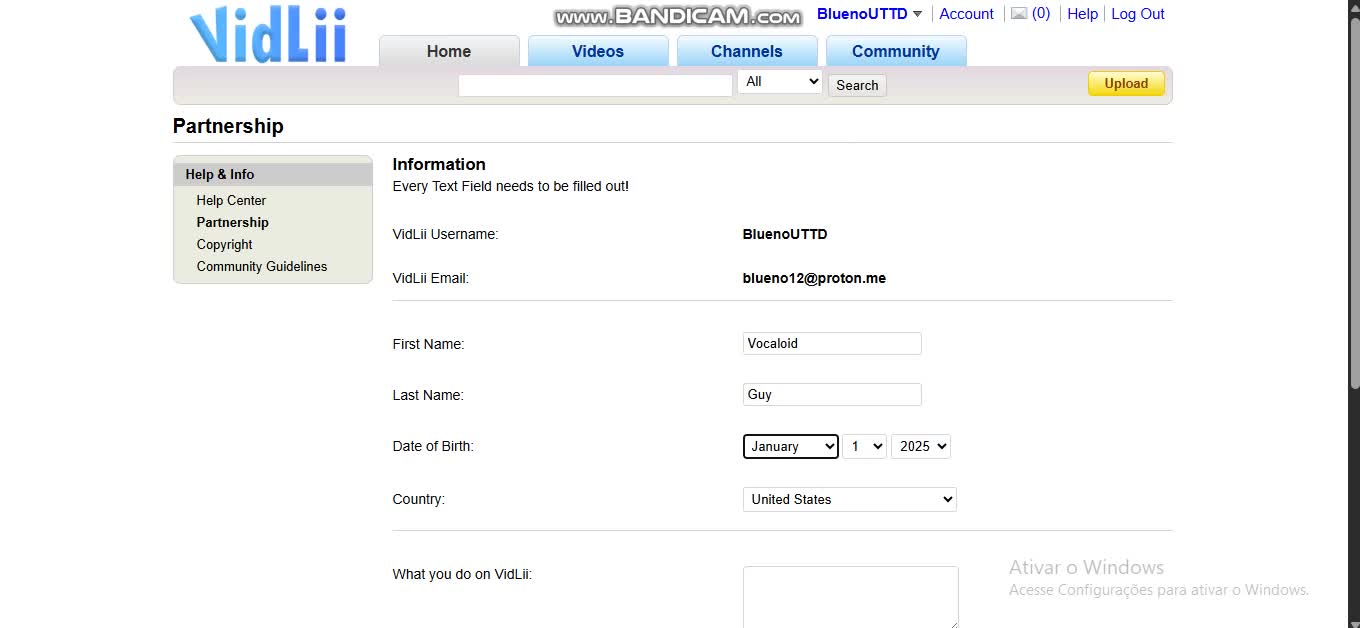The image size is (1360, 628).
Task: Open the Channels tab
Action: point(747,51)
